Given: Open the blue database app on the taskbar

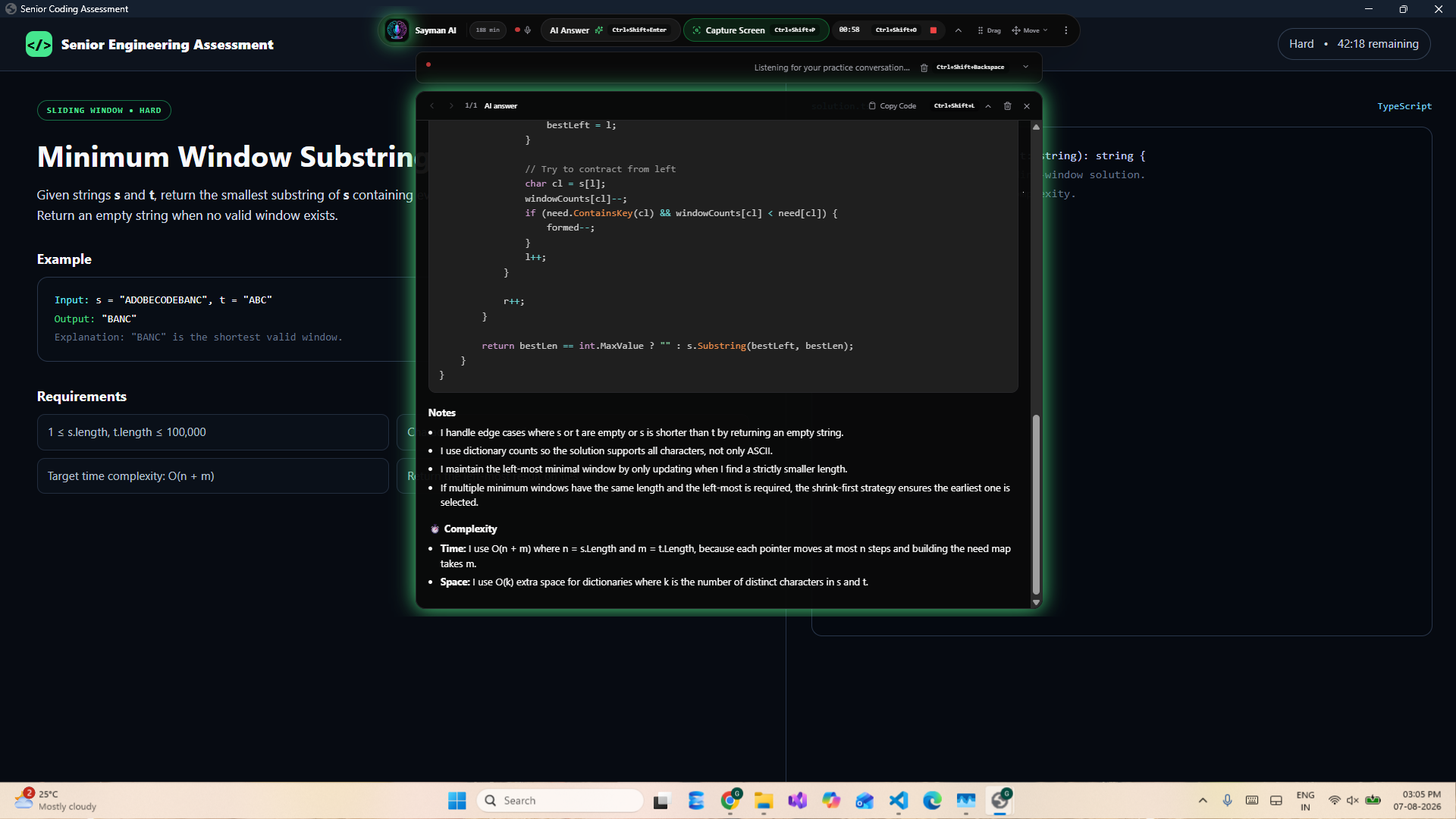Looking at the screenshot, I should pyautogui.click(x=696, y=801).
